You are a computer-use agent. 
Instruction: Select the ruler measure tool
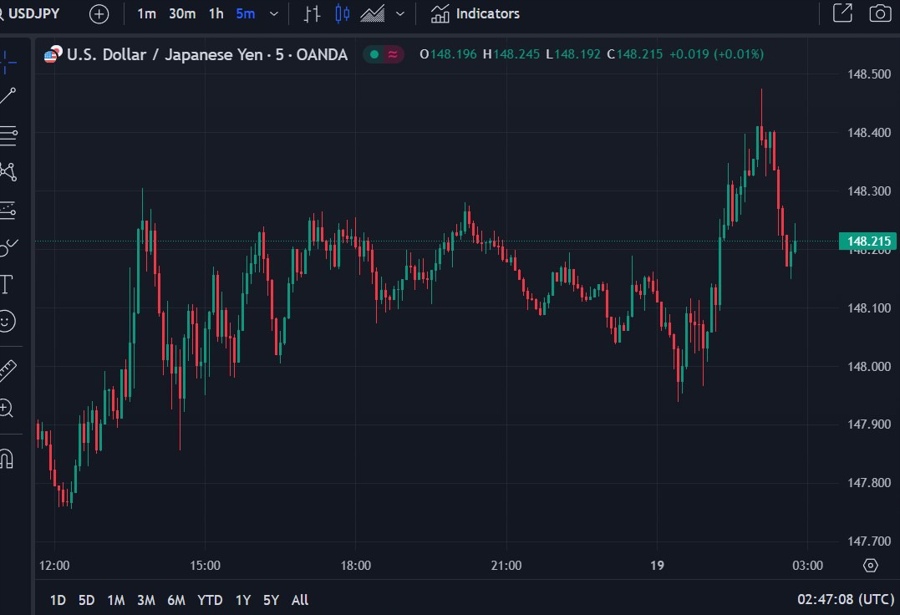tap(8, 370)
